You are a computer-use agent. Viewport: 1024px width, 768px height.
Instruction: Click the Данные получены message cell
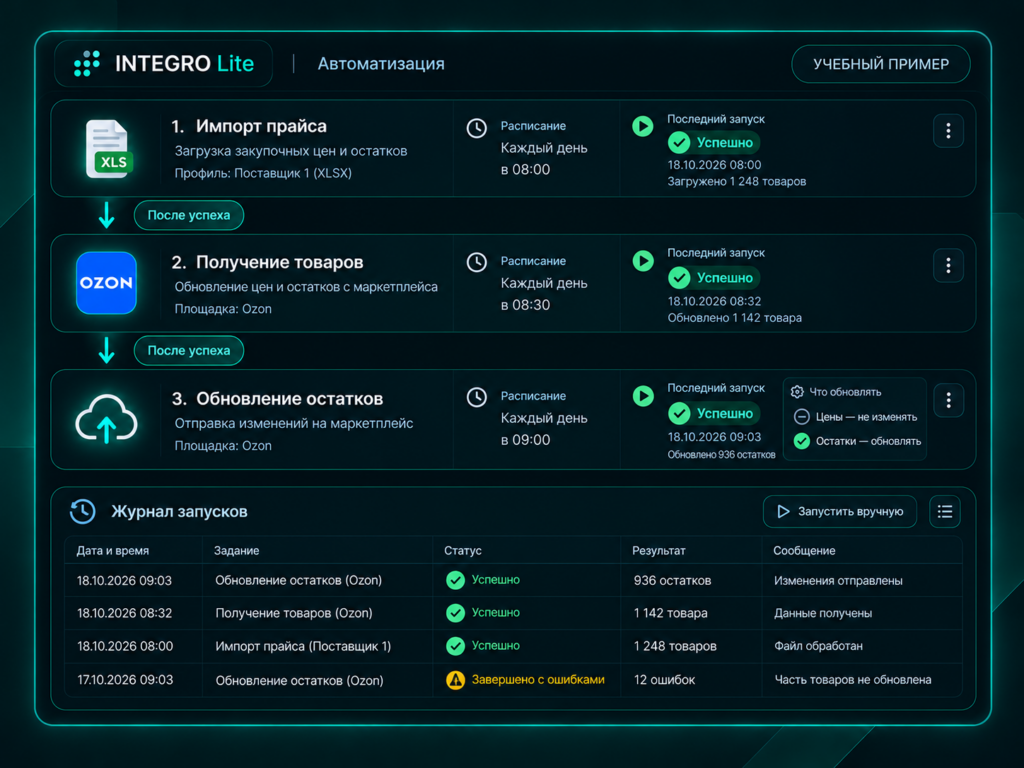(x=823, y=613)
